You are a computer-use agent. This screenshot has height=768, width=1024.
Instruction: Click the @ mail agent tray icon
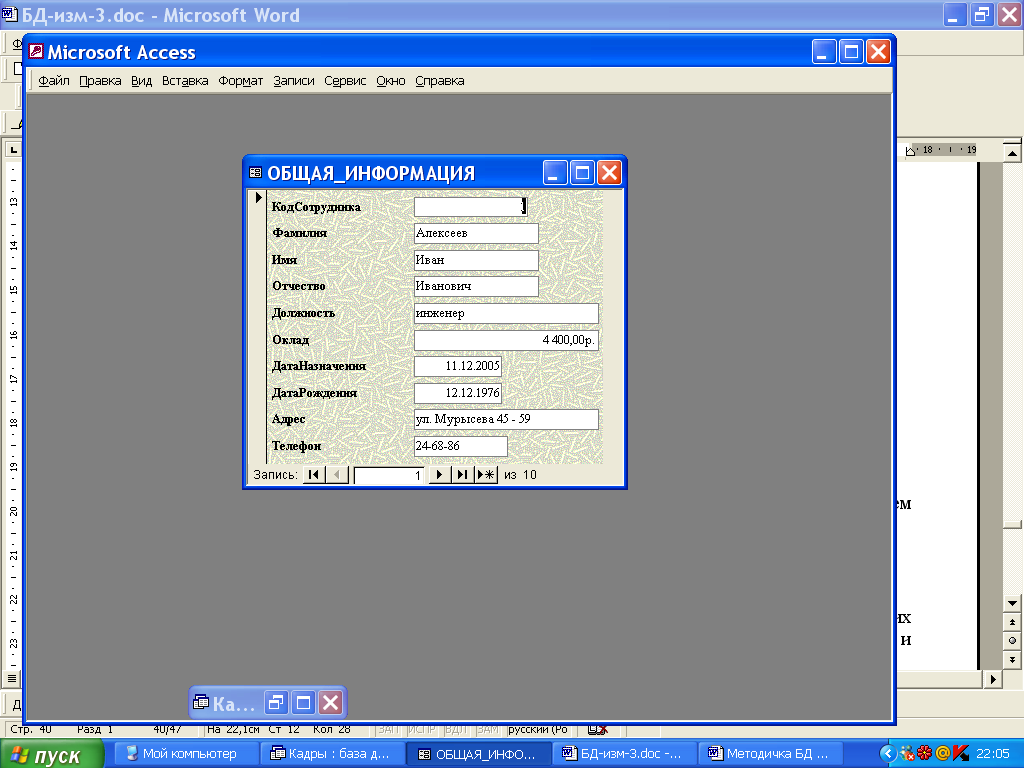pos(942,754)
